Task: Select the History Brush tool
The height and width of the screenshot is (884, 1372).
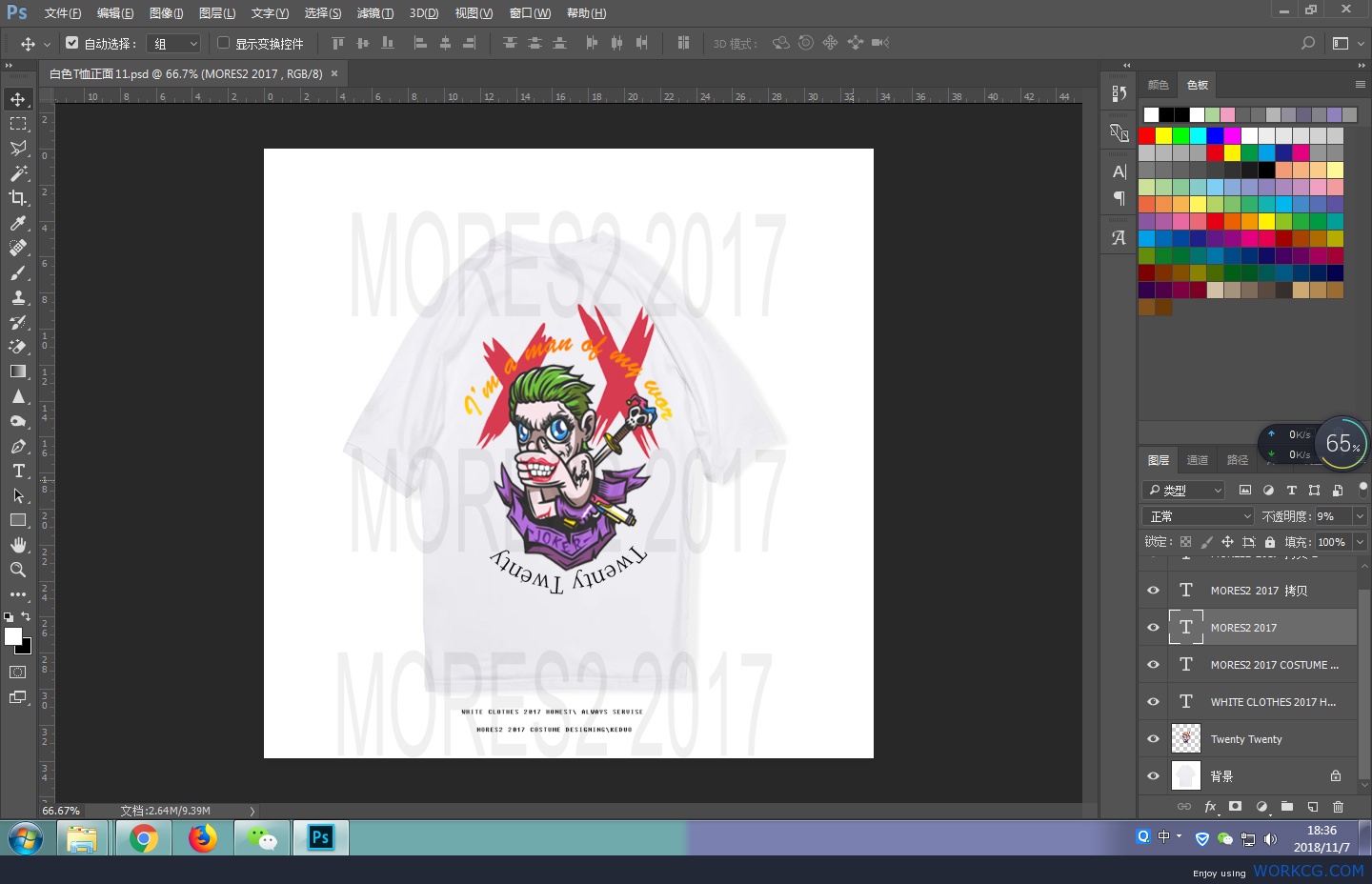Action: tap(18, 322)
